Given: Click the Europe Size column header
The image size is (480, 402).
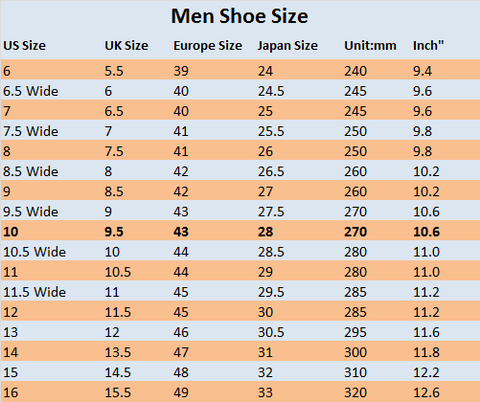Looking at the screenshot, I should [207, 46].
